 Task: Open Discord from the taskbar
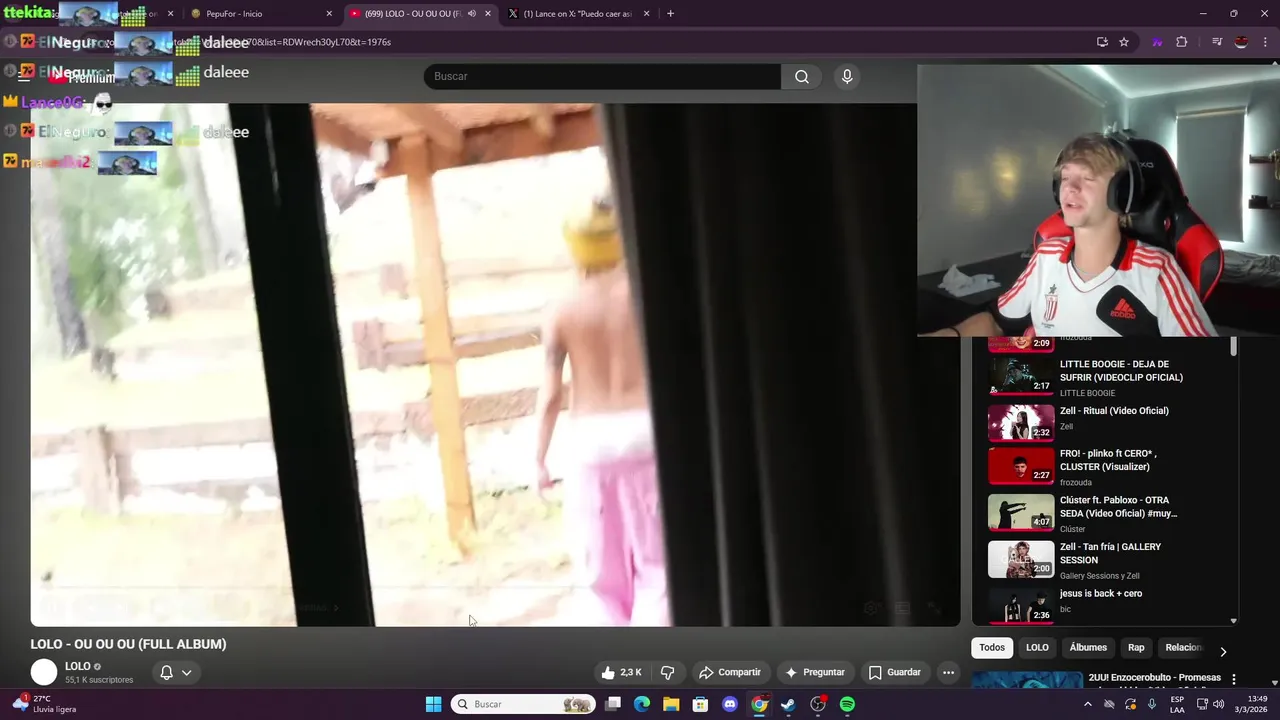(x=730, y=704)
